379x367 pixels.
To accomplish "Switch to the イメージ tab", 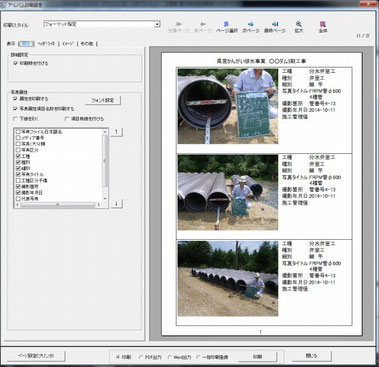I will pos(68,44).
